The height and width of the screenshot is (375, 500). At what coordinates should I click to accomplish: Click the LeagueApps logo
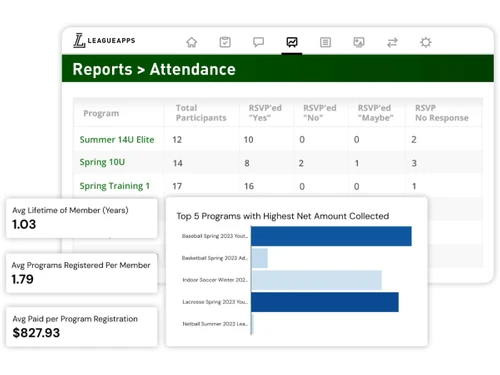(104, 40)
